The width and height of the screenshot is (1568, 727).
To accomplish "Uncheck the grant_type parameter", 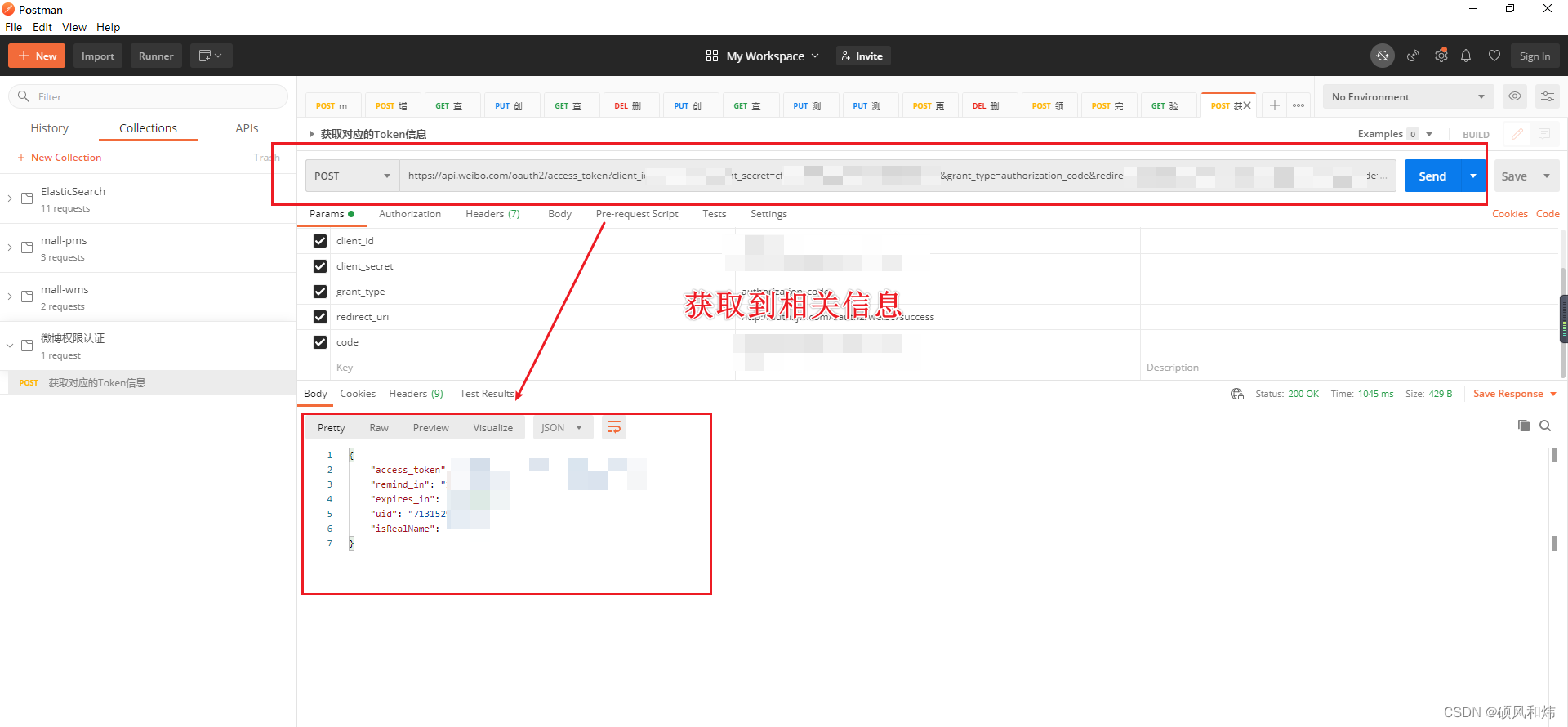I will point(320,292).
